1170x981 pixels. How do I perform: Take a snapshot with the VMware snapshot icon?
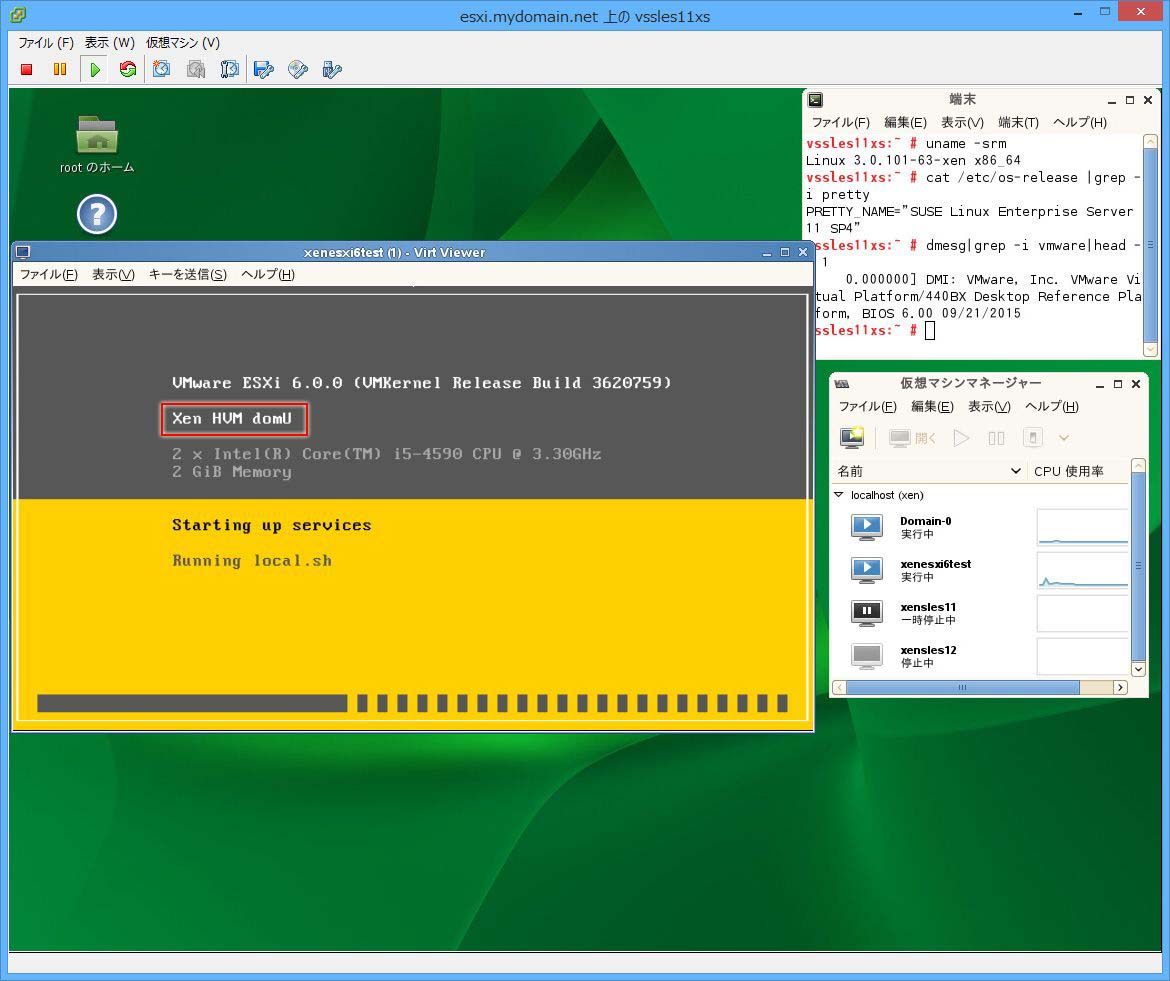click(x=161, y=69)
